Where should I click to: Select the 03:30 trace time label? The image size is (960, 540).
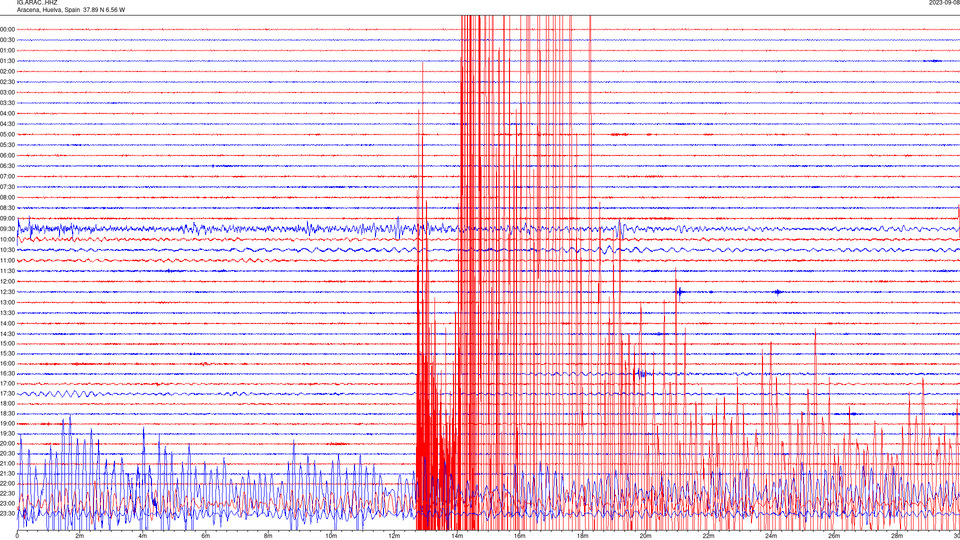tap(7, 103)
